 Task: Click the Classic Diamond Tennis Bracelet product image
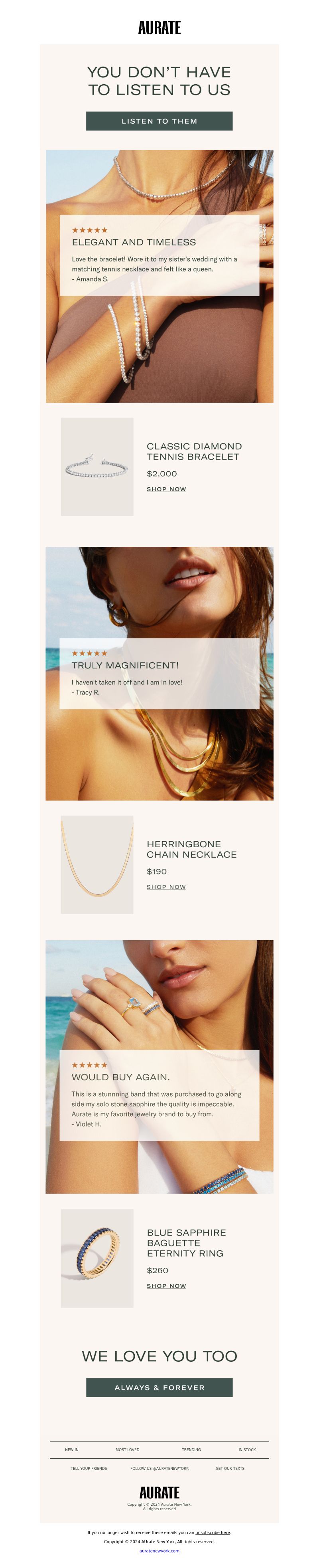[x=97, y=467]
